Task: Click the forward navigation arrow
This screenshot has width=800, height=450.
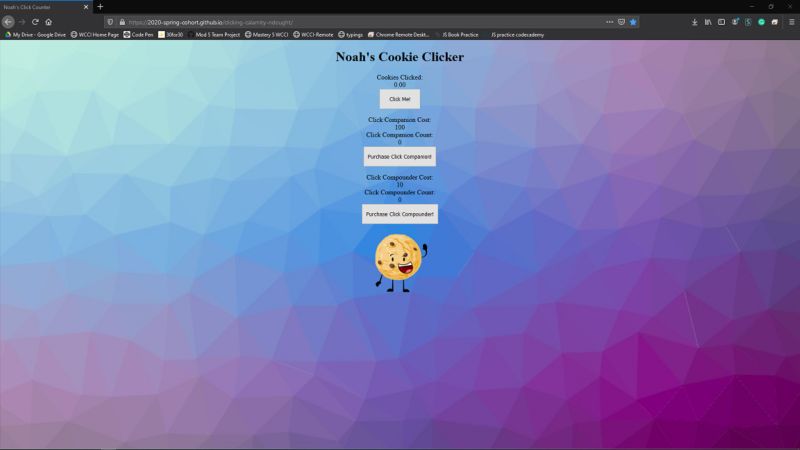Action: pyautogui.click(x=21, y=22)
